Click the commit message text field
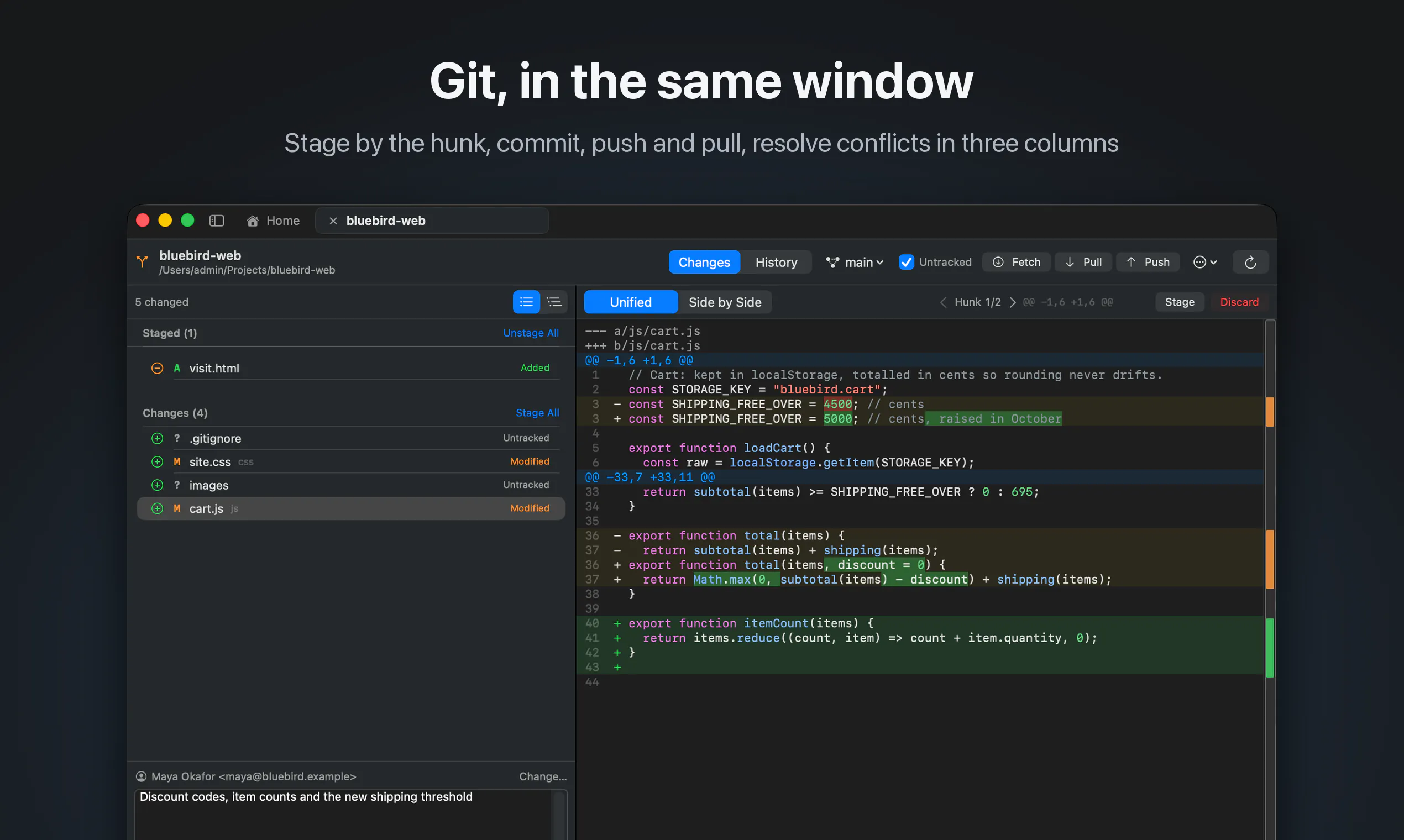Image resolution: width=1404 pixels, height=840 pixels. [x=343, y=814]
